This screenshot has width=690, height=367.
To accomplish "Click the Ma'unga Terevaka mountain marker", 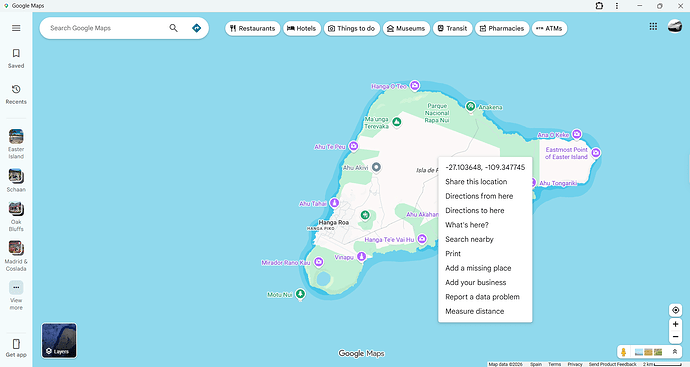I will tap(396, 122).
